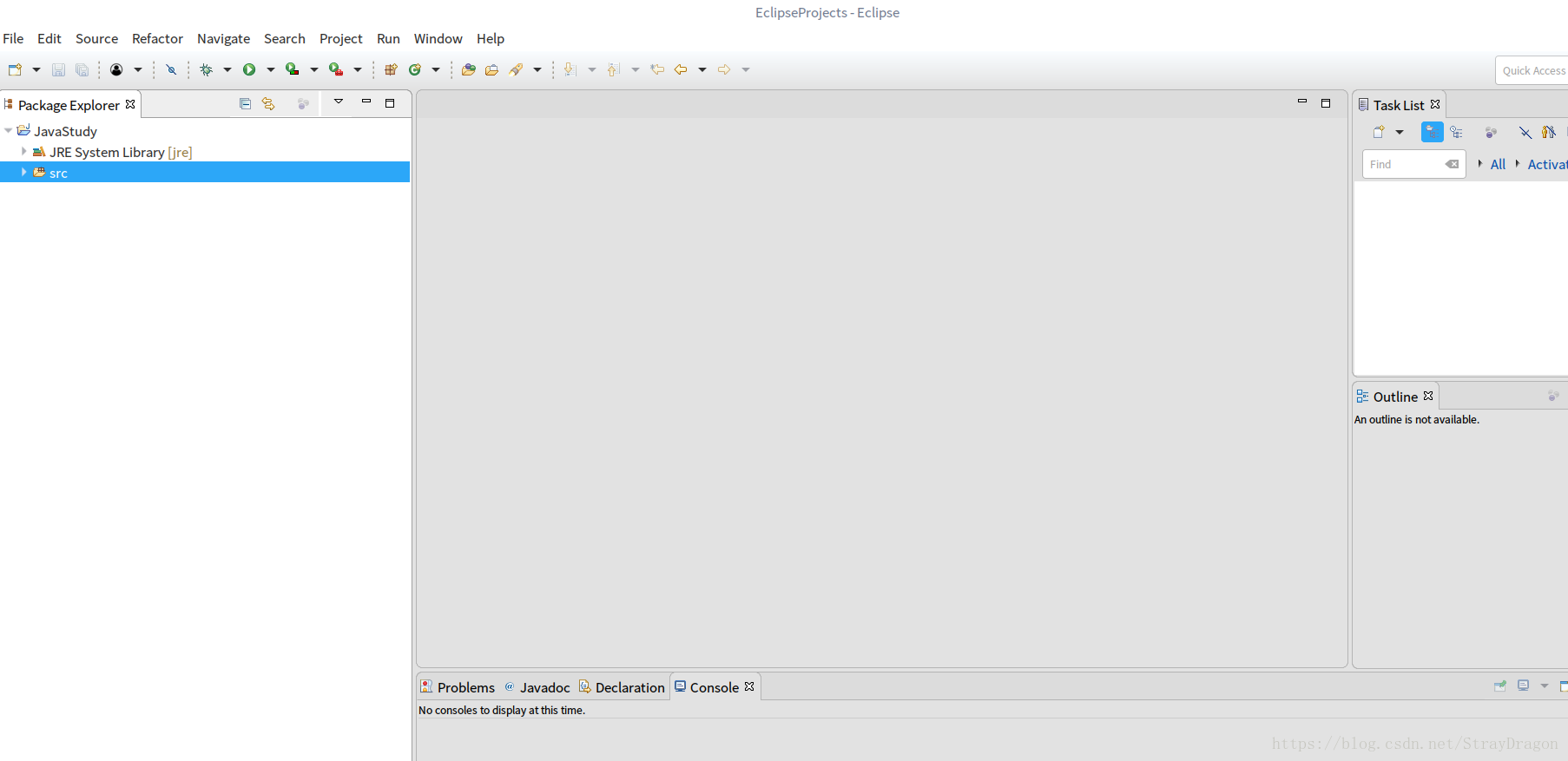Open the Run menu
Image resolution: width=1568 pixels, height=761 pixels.
388,38
